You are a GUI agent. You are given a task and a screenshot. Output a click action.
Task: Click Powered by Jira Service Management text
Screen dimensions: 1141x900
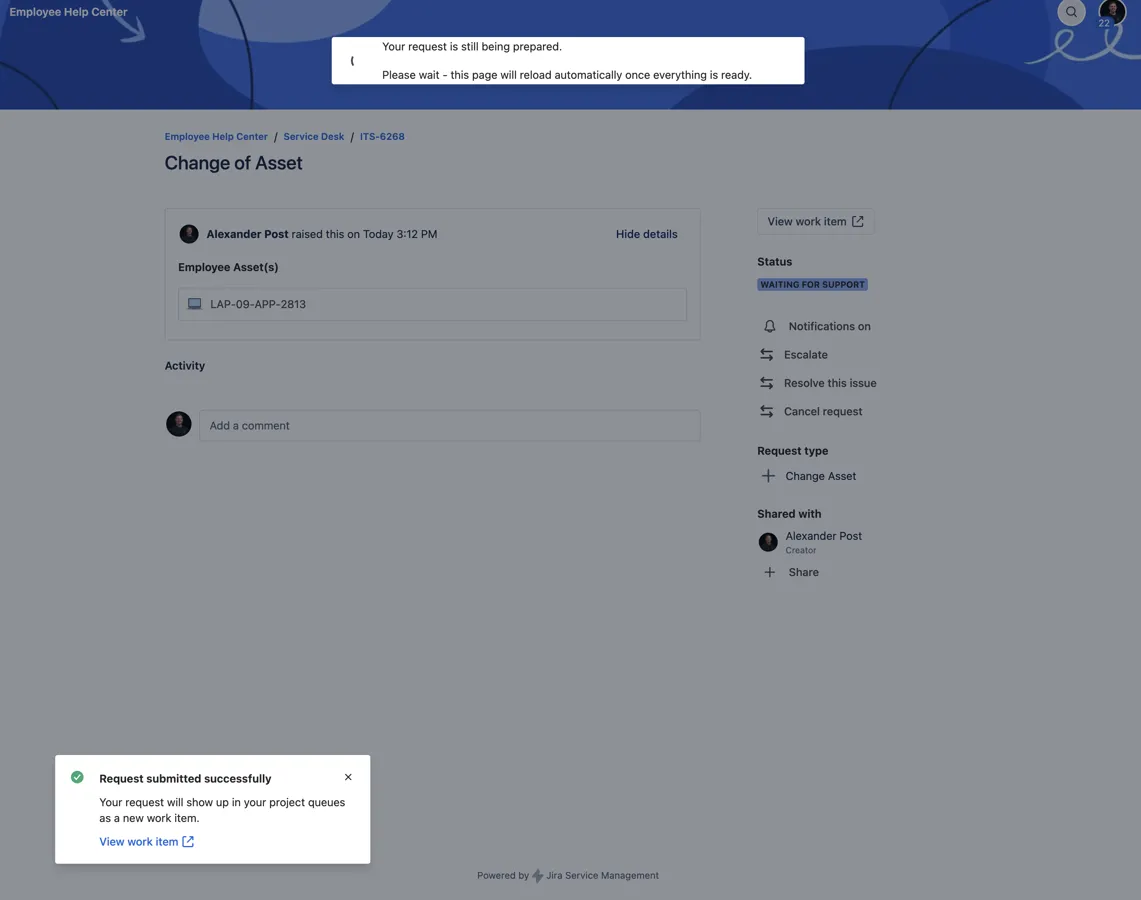pyautogui.click(x=568, y=876)
